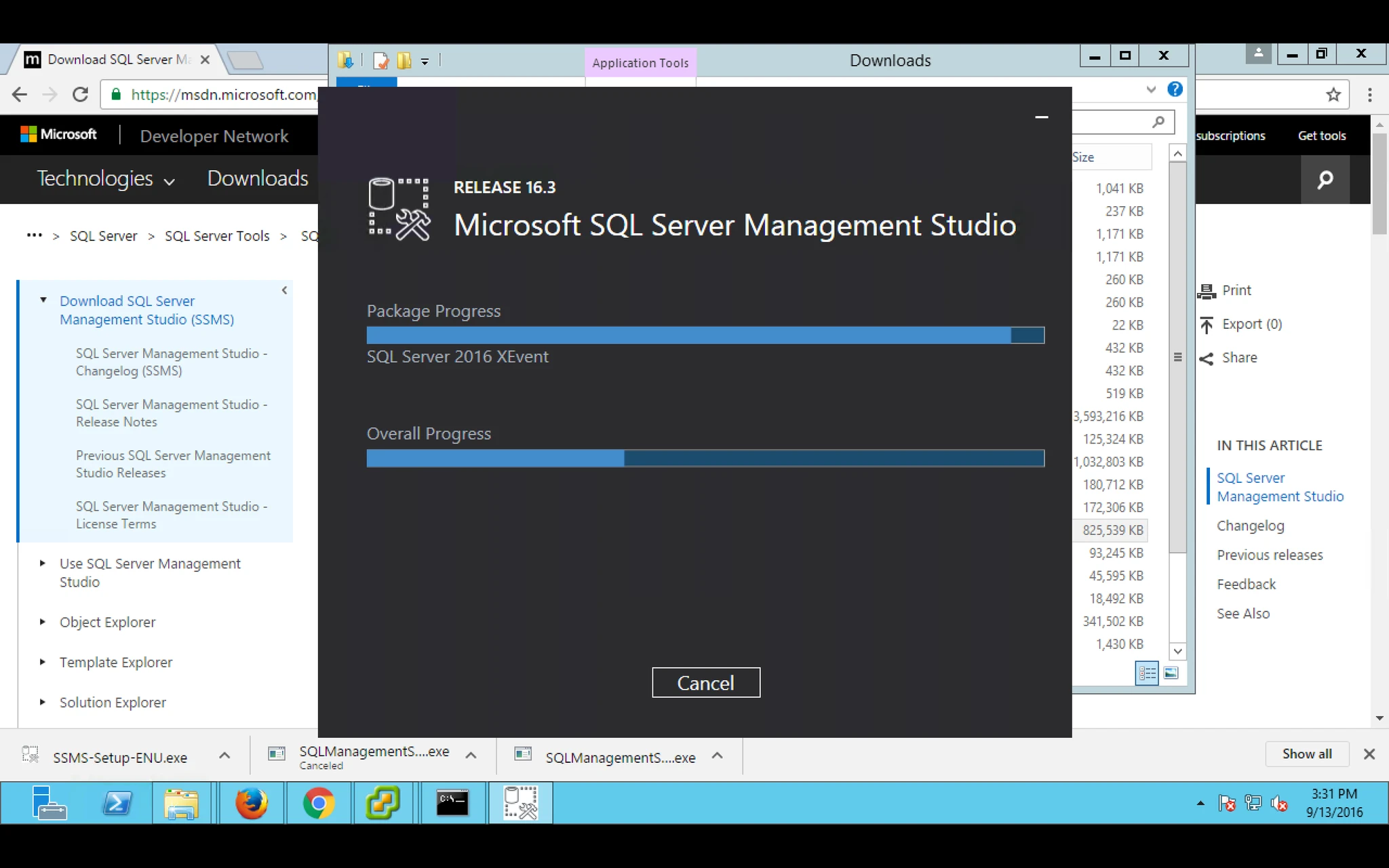Open the Technologies dropdown menu
This screenshot has height=868, width=1389.
[x=105, y=178]
